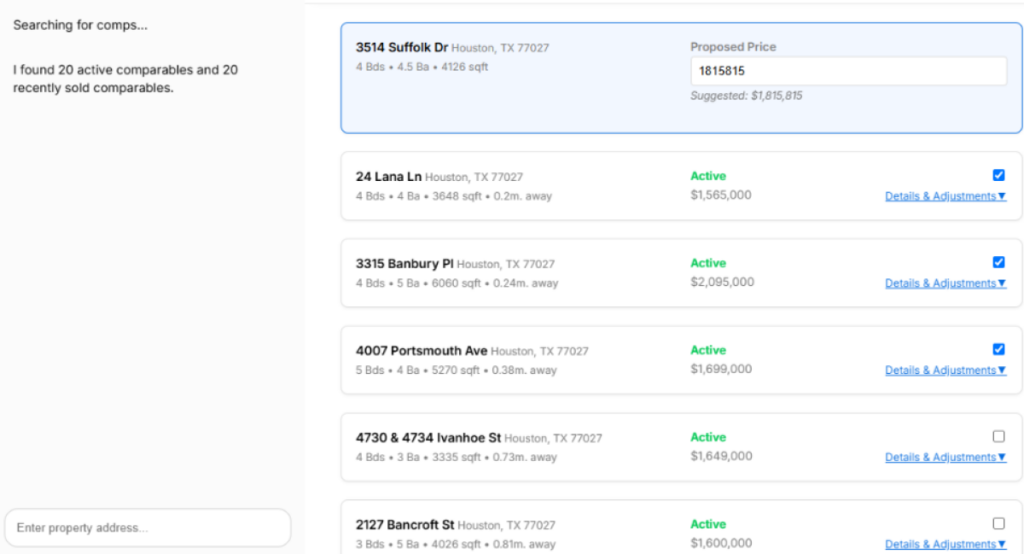Uncheck the 24 Lana Ln comparable checkbox
The width and height of the screenshot is (1024, 554).
pyautogui.click(x=998, y=175)
